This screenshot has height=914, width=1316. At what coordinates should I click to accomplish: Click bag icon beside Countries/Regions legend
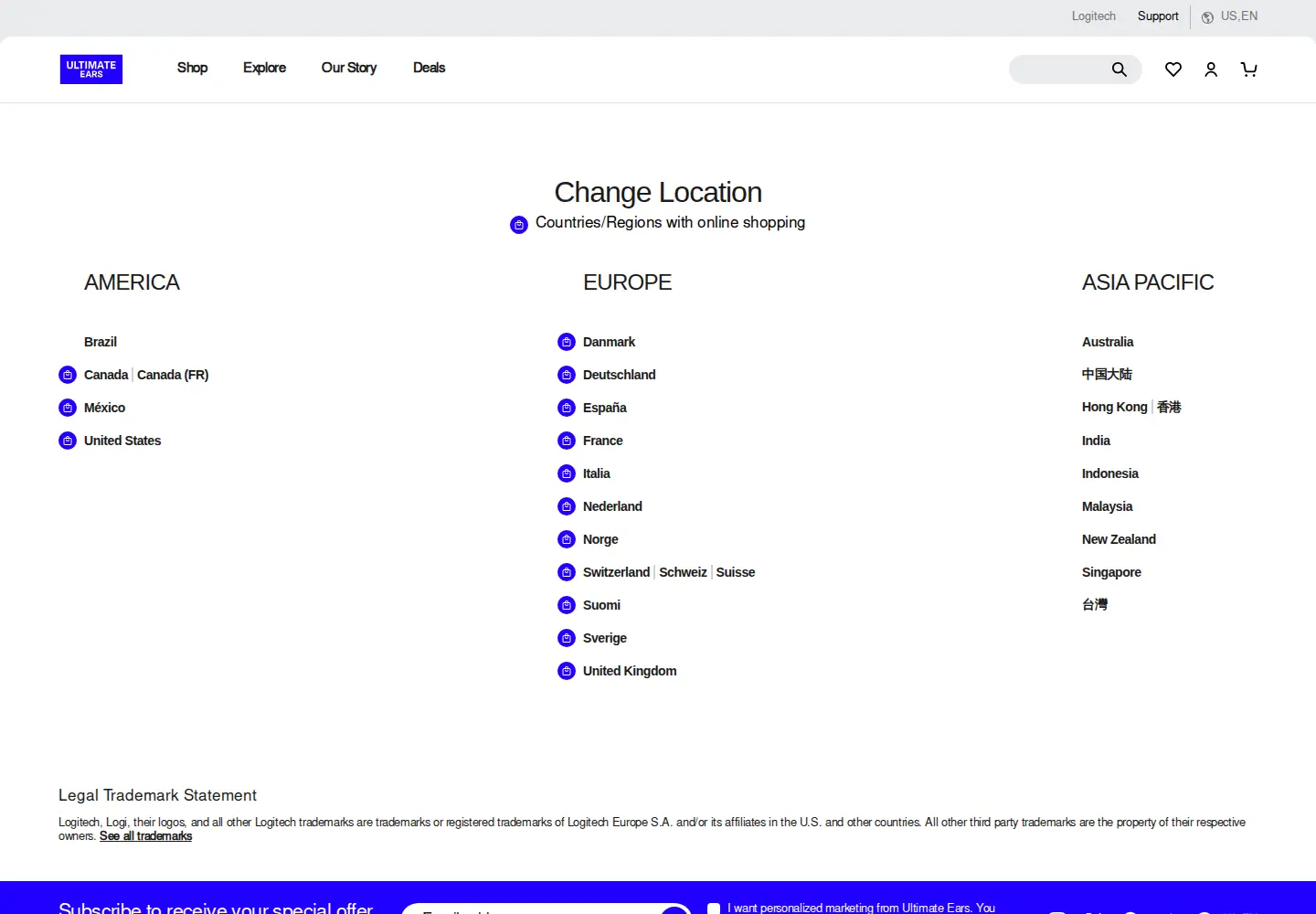[x=519, y=225]
